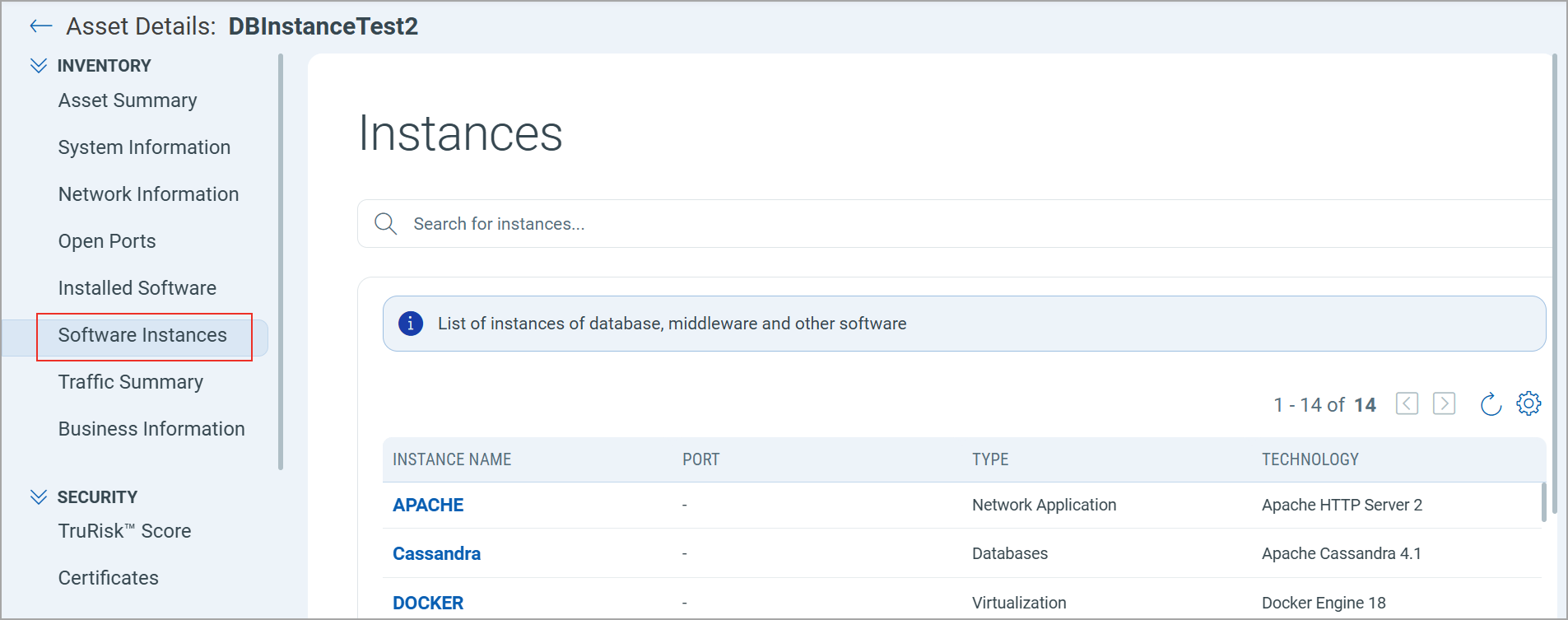Viewport: 1568px width, 620px height.
Task: Go back using the left arrow icon
Action: [x=40, y=26]
